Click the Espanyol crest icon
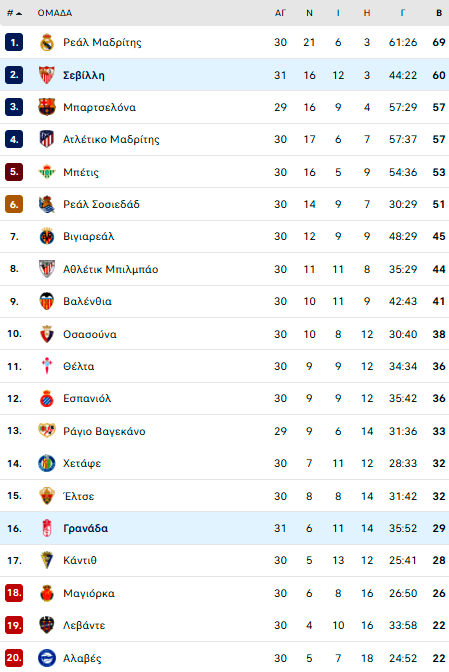Screen dimensions: 449x672 click(x=47, y=399)
